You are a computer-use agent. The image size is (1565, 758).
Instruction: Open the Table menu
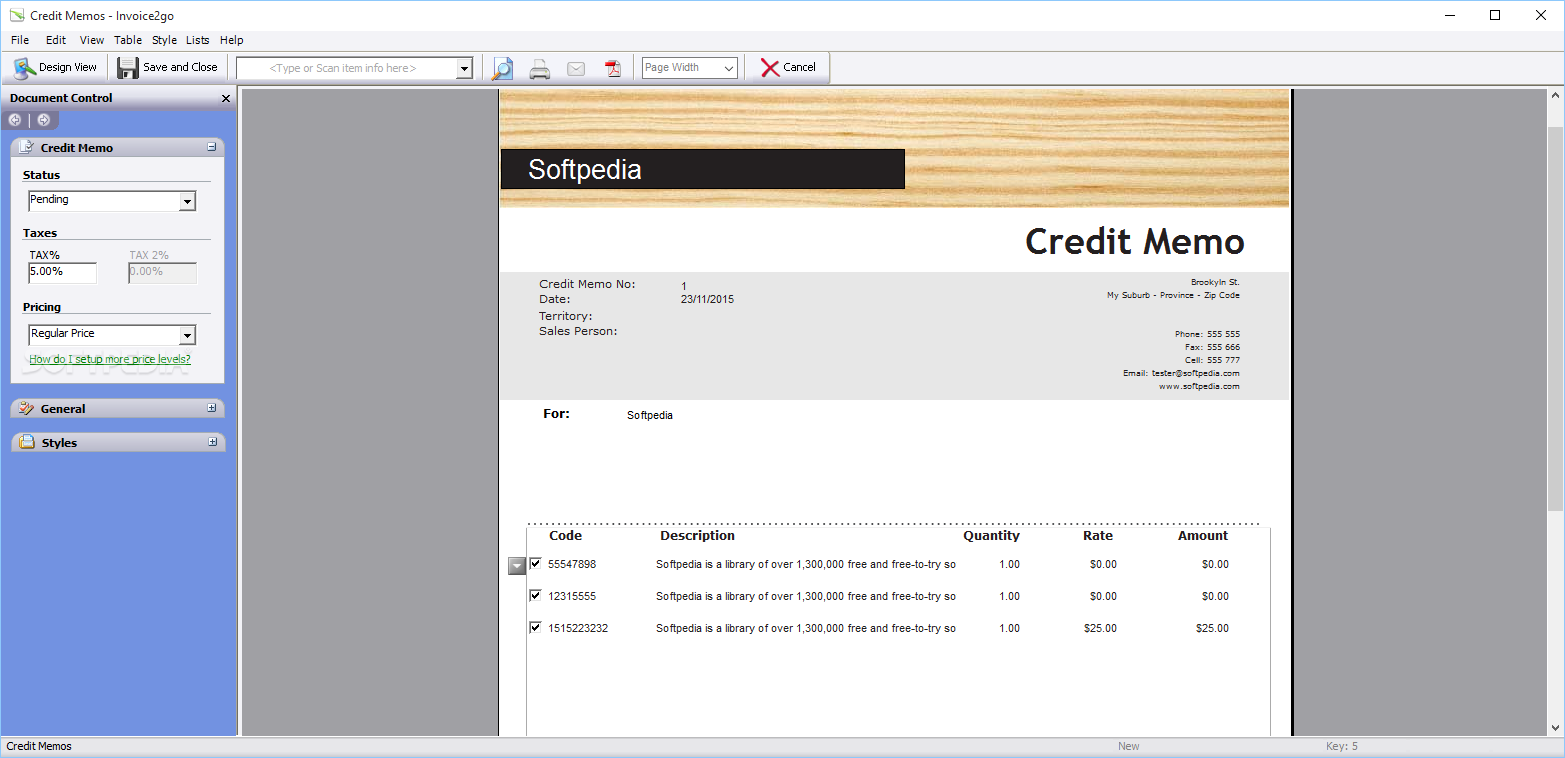coord(128,40)
